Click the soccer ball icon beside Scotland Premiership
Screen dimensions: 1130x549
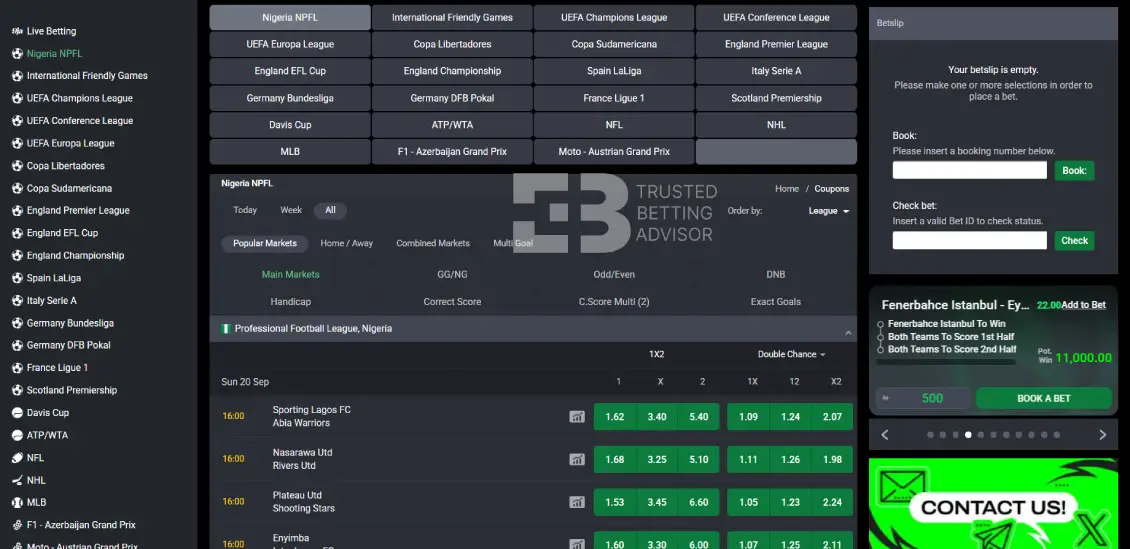click(x=17, y=390)
